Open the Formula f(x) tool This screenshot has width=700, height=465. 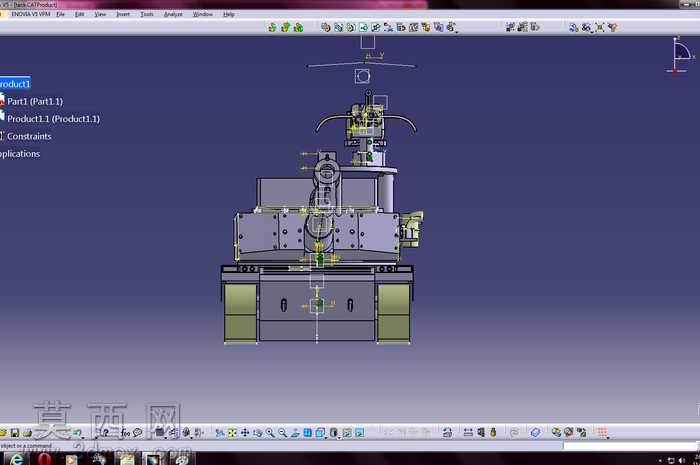(125, 432)
